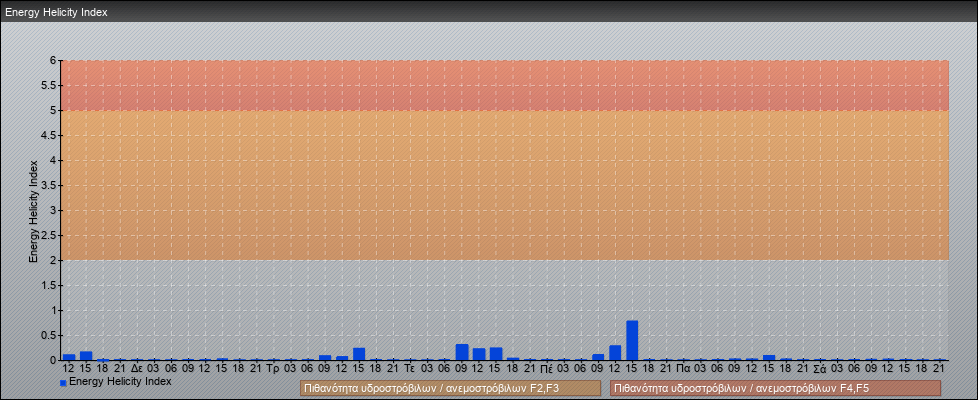Viewport: 978px width, 400px height.
Task: Click the Δε day label on x-axis
Action: [x=137, y=369]
